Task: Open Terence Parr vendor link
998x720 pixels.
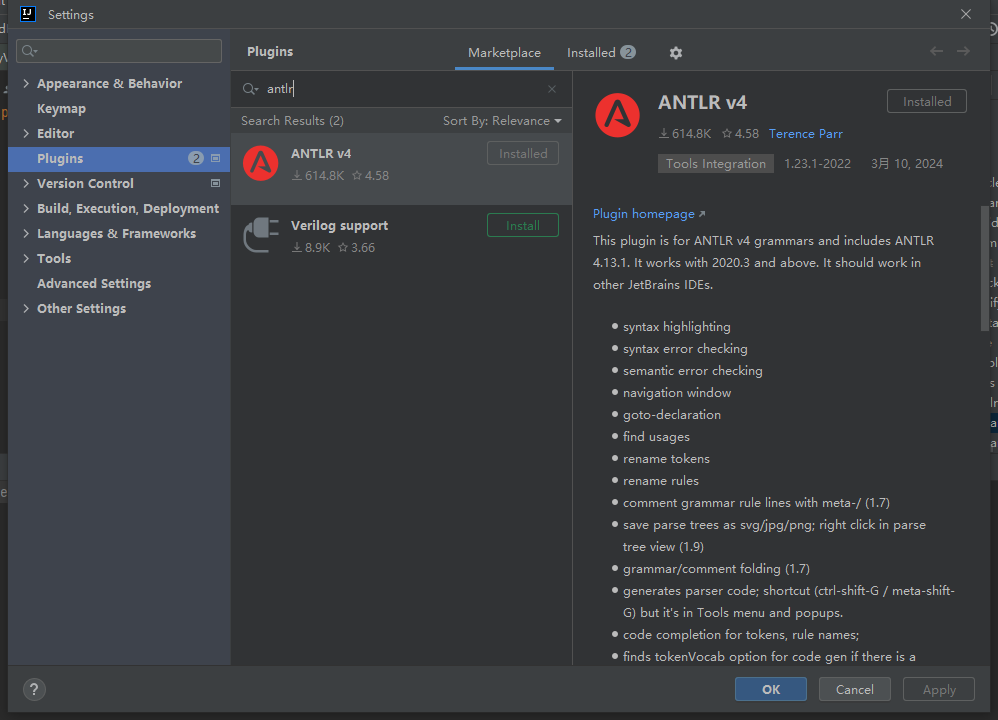Action: (806, 134)
